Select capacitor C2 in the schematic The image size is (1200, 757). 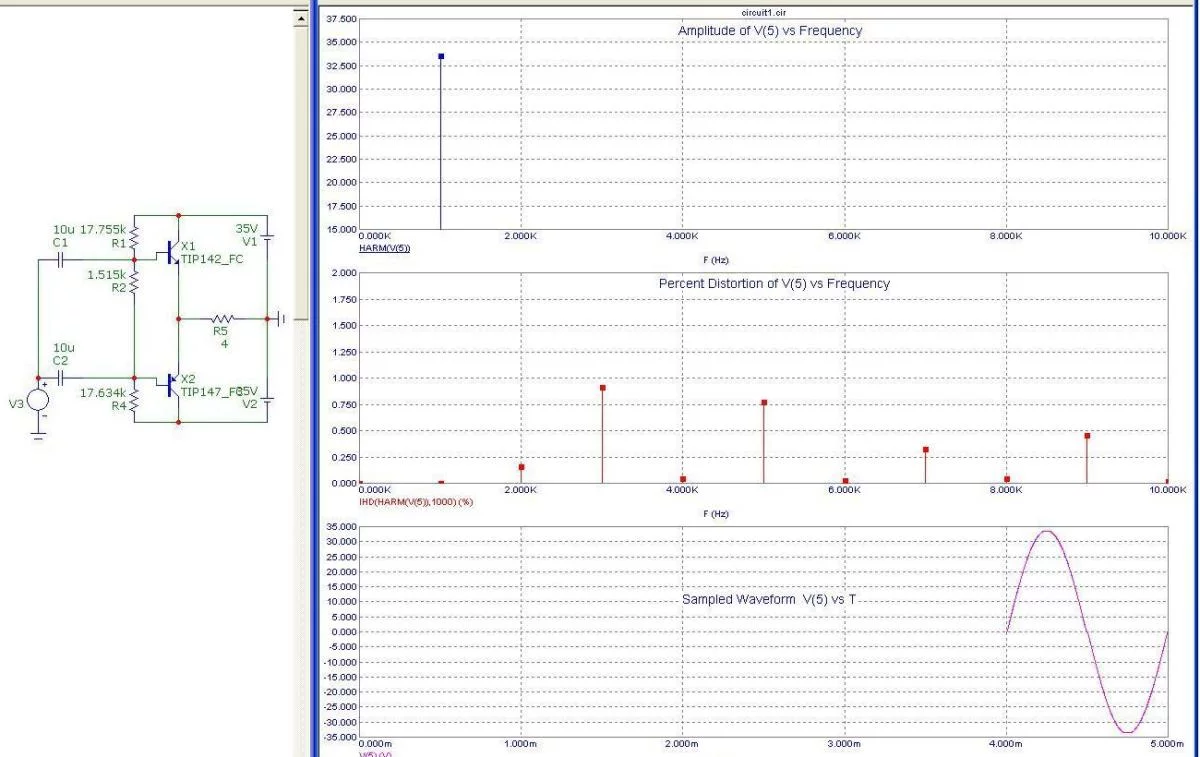click(60, 380)
